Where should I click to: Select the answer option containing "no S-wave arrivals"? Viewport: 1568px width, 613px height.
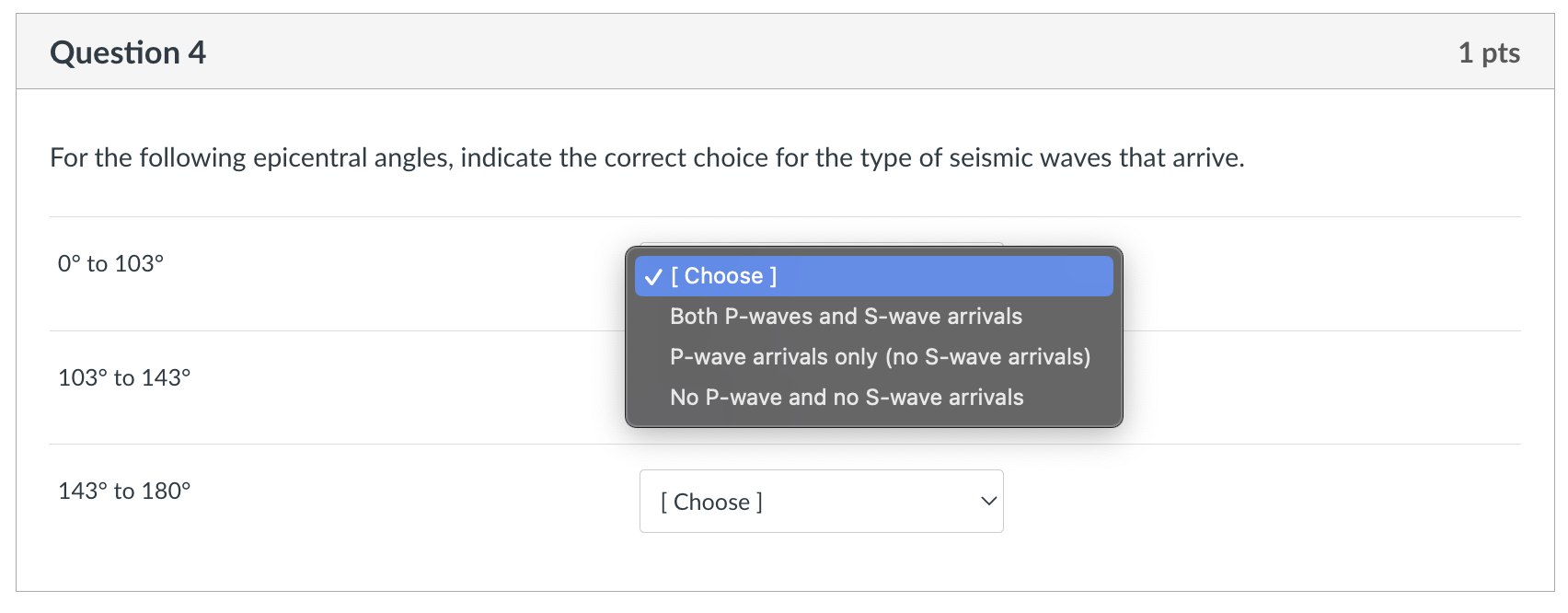[880, 356]
